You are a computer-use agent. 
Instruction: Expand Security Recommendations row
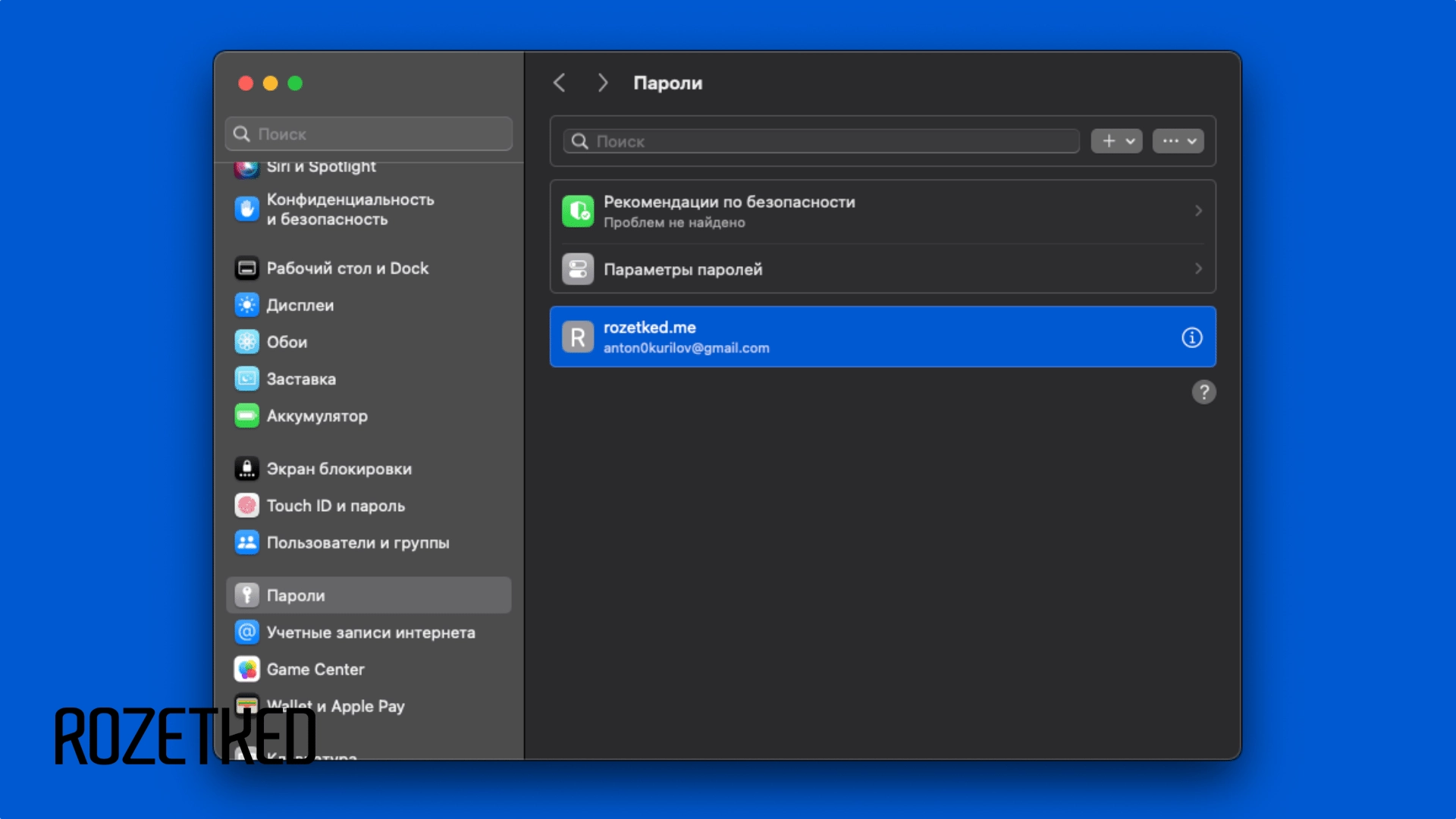[882, 212]
